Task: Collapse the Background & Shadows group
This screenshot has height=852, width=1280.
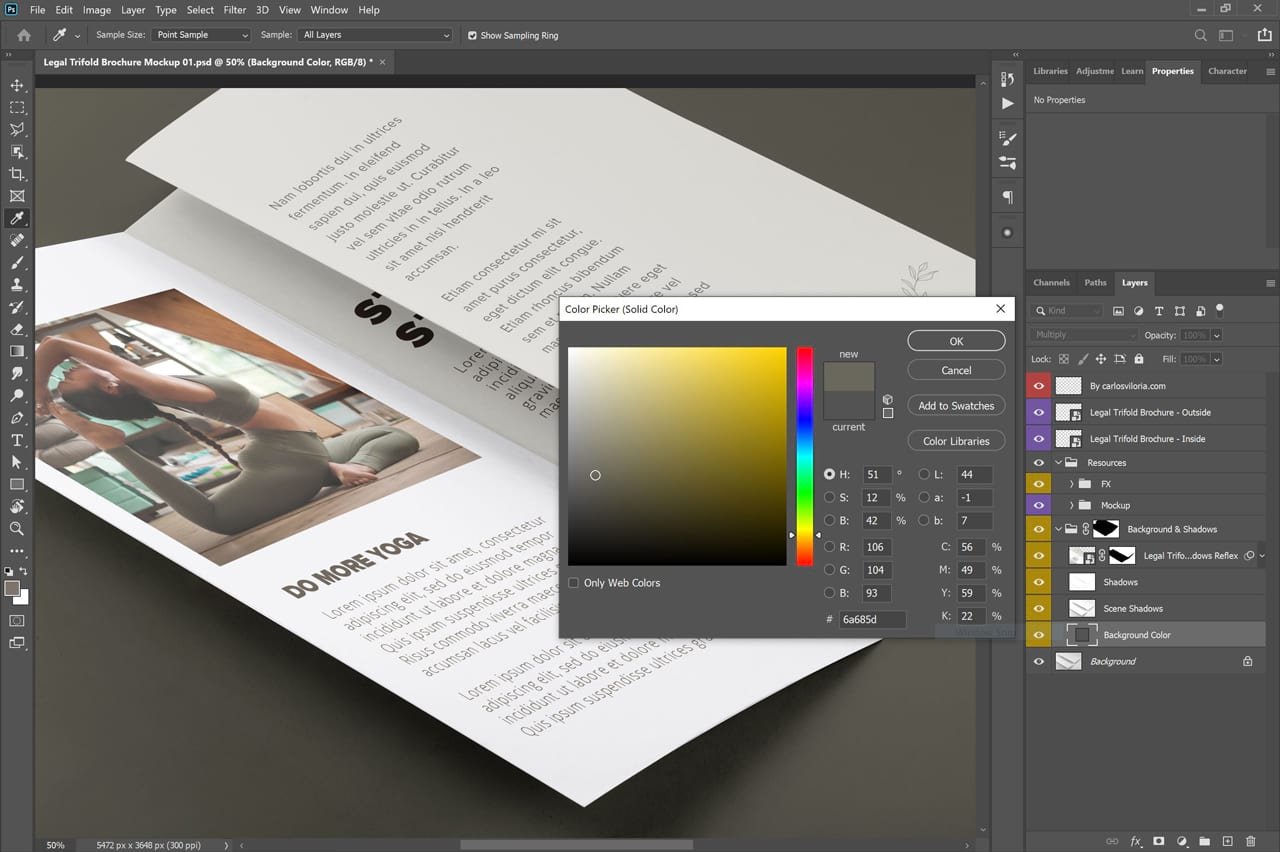Action: pos(1058,529)
